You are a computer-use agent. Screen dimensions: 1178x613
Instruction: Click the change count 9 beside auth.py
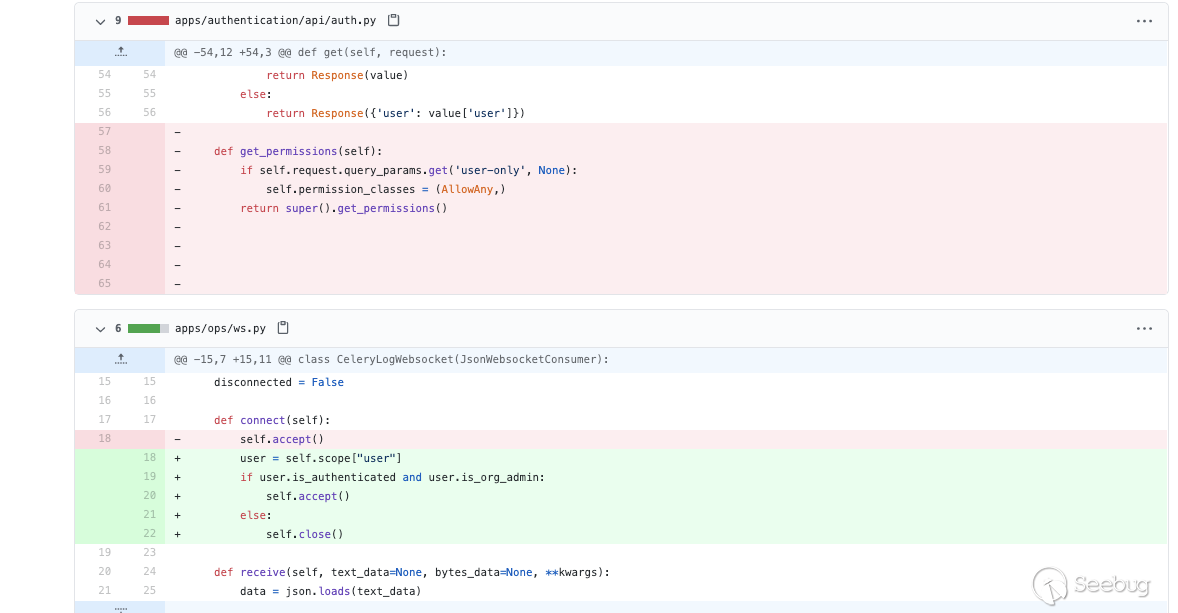tap(118, 20)
